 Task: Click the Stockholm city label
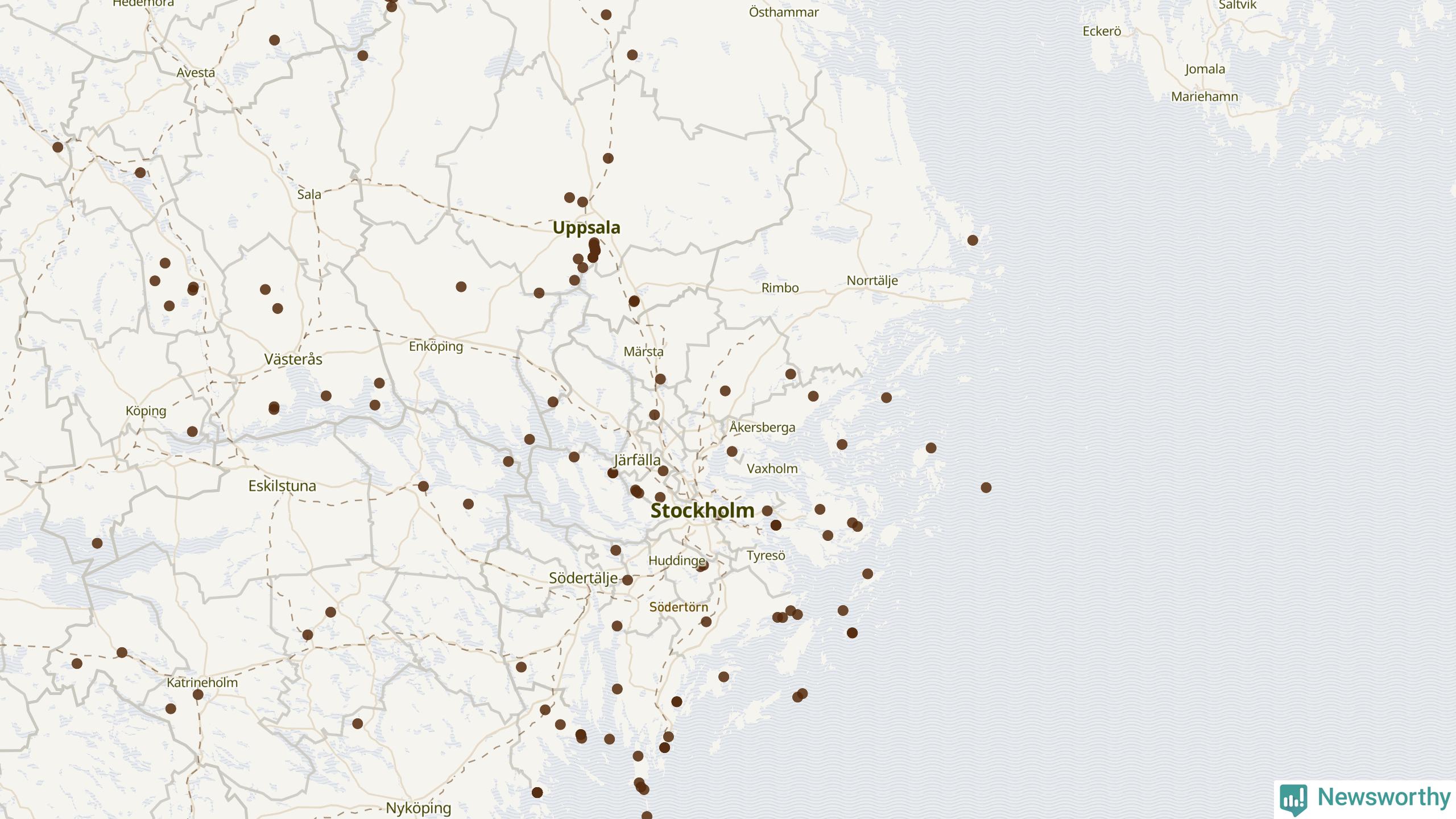pyautogui.click(x=702, y=510)
